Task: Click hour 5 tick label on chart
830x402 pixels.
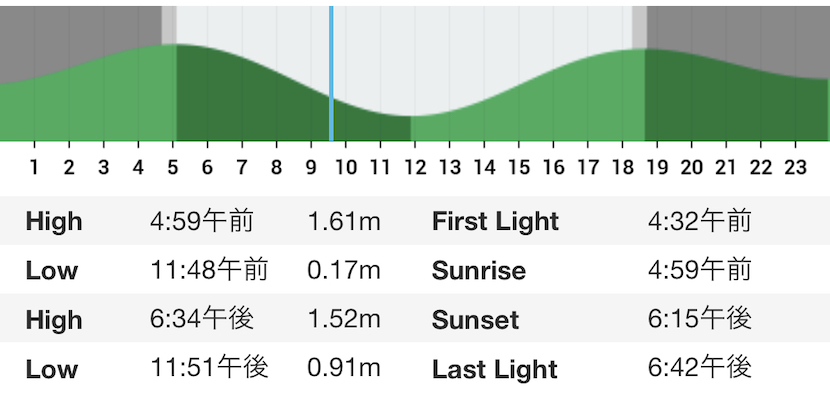Action: (x=173, y=168)
